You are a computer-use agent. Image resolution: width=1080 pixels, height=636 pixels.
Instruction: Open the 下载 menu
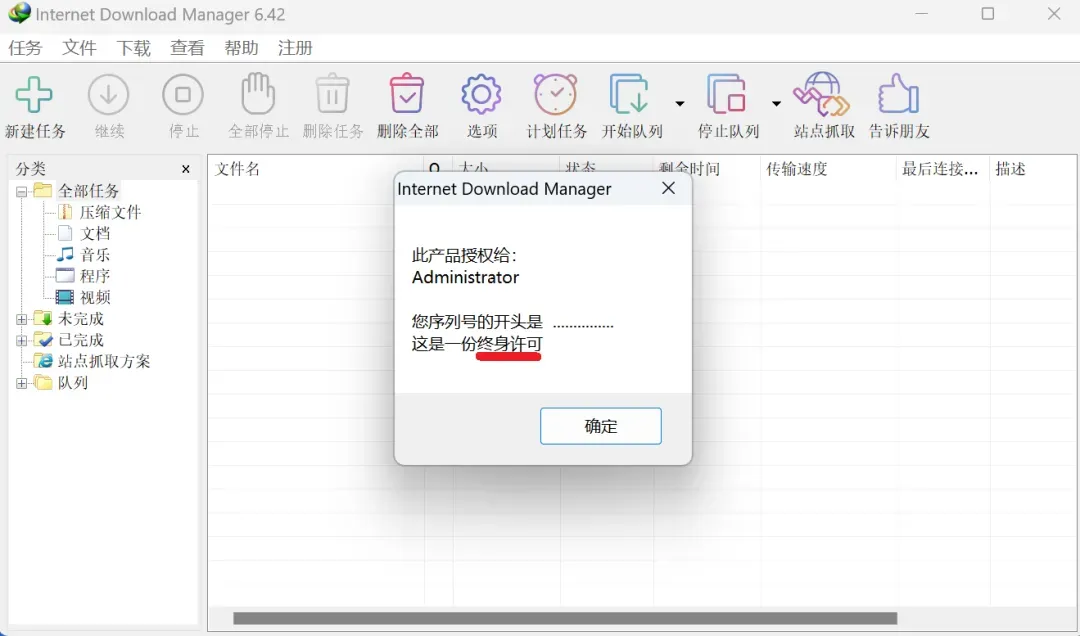click(x=133, y=48)
